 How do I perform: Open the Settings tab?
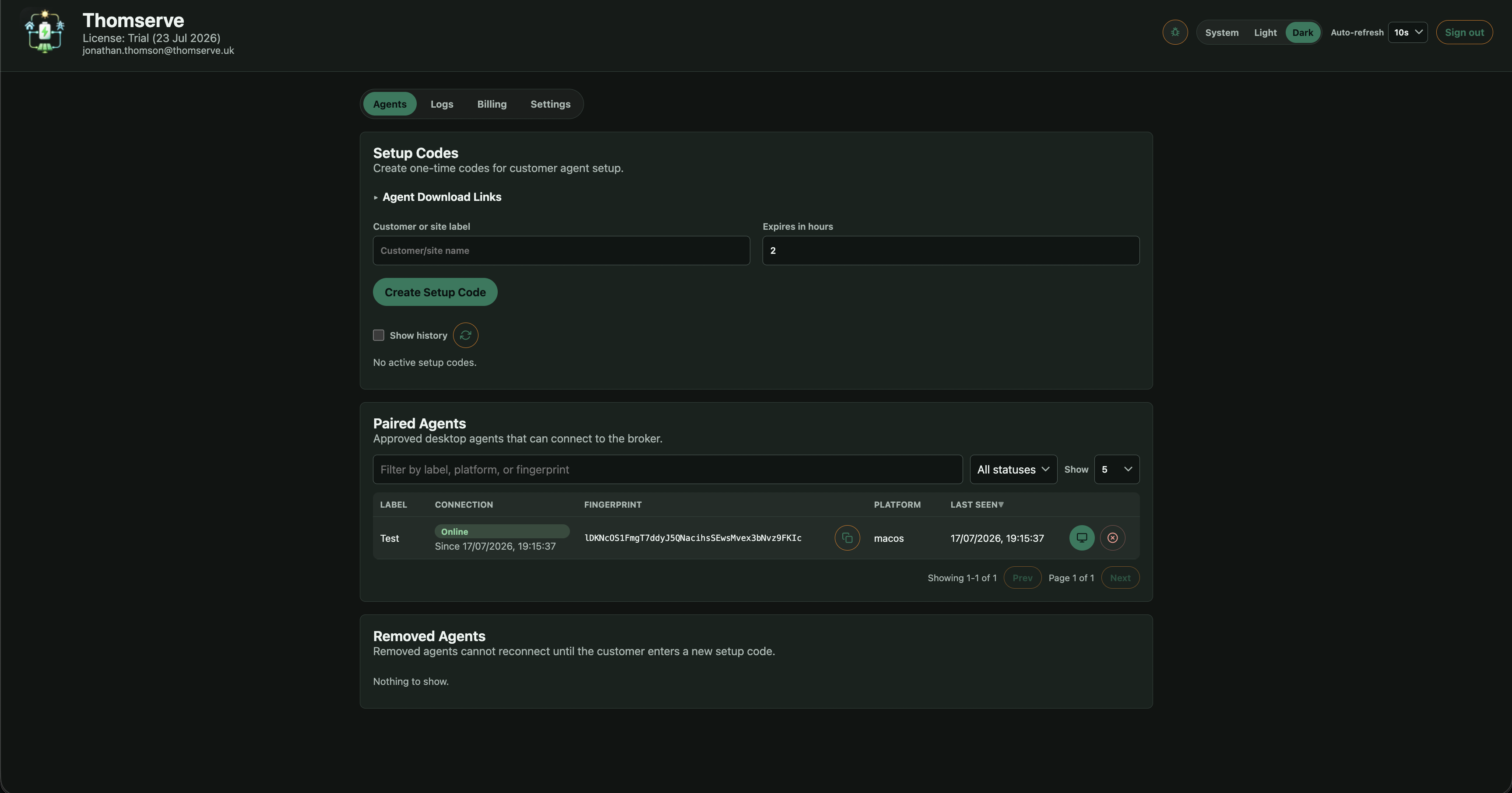pos(551,104)
